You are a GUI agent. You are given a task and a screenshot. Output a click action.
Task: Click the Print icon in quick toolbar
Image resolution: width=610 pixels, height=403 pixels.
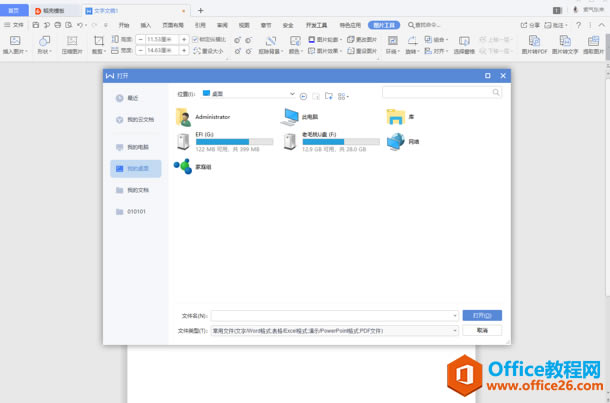click(58, 25)
